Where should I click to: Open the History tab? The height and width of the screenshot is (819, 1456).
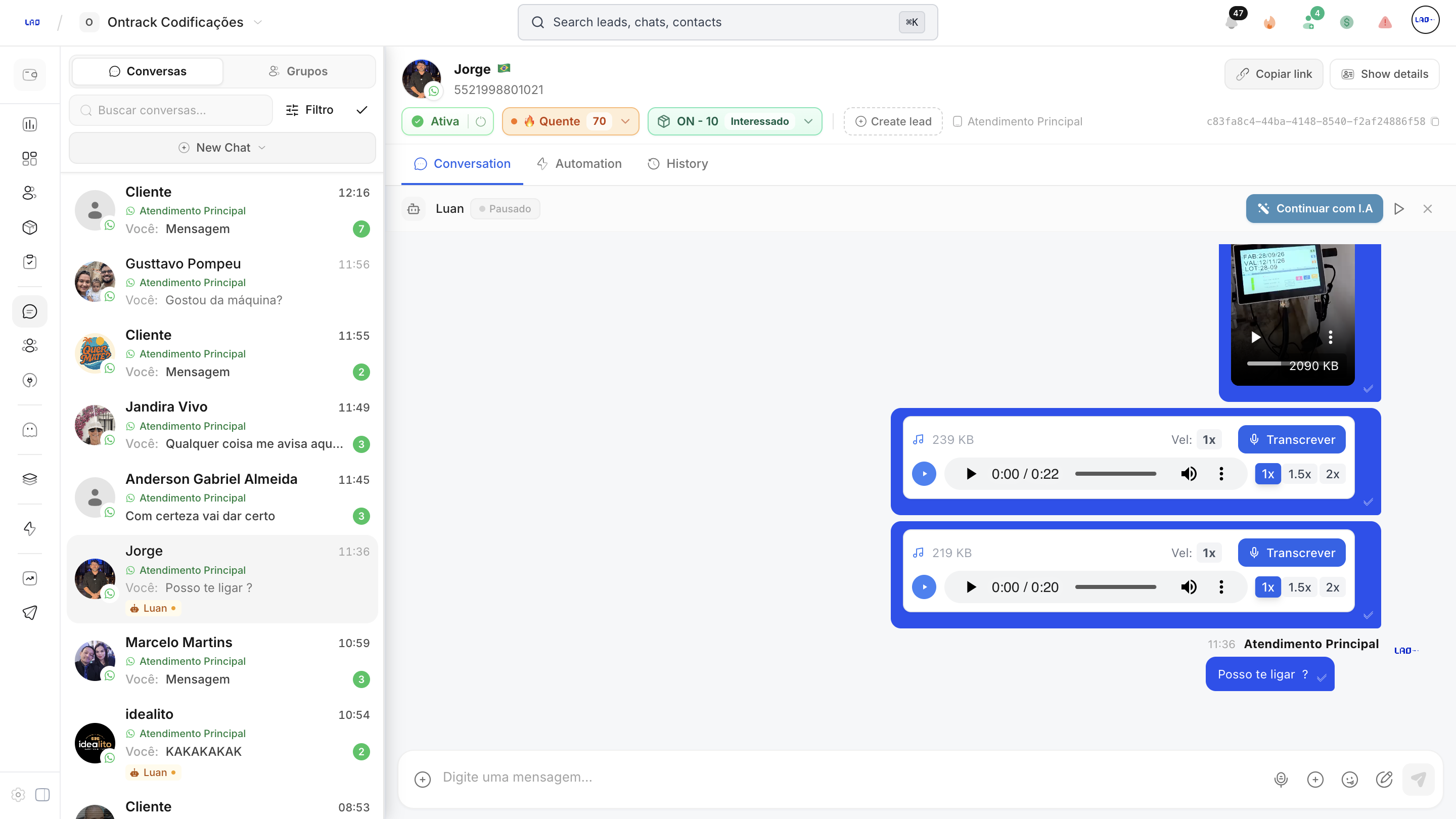click(x=677, y=164)
